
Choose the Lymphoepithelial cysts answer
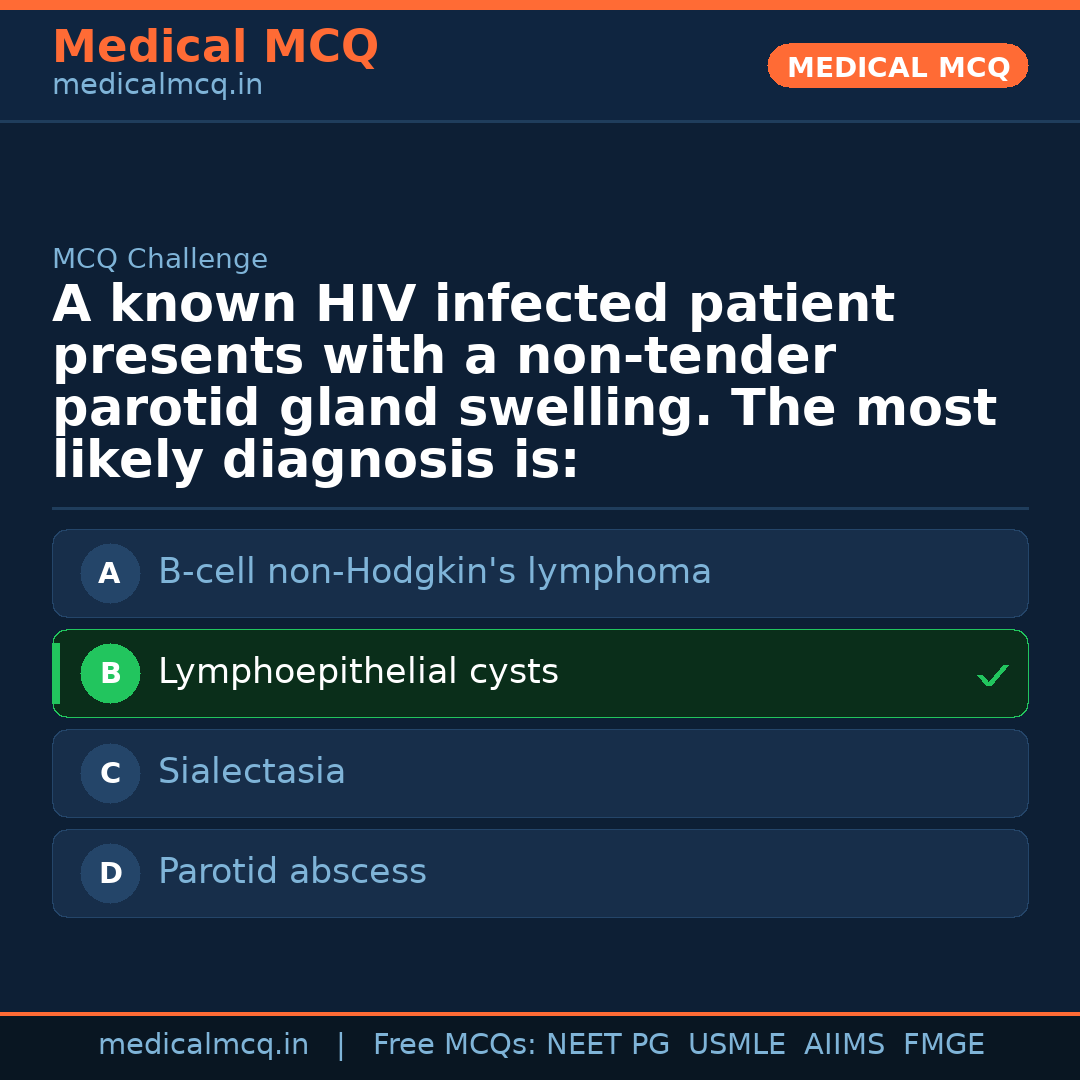click(x=358, y=672)
